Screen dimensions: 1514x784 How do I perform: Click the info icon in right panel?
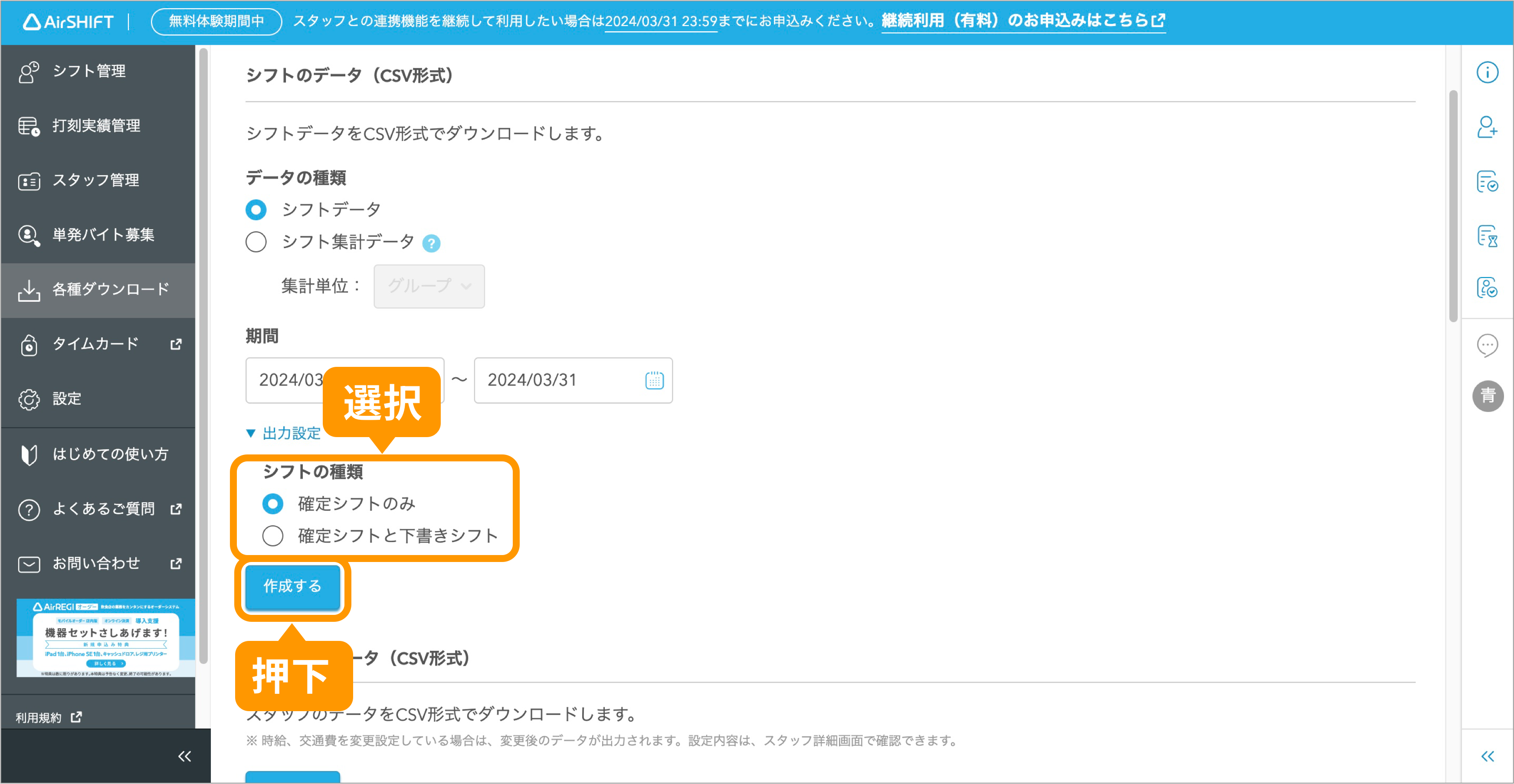1488,72
